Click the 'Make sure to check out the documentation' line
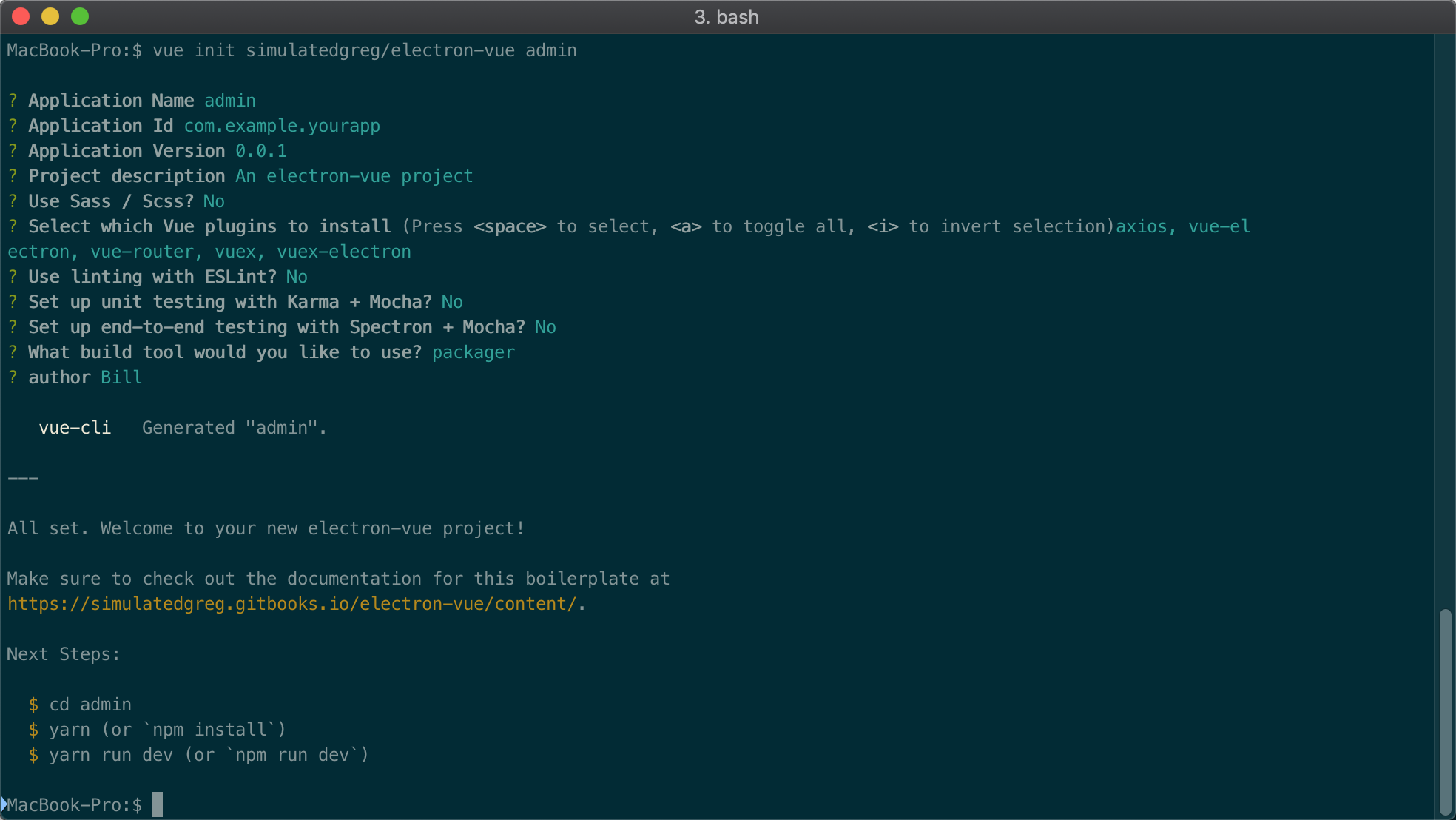Image resolution: width=1456 pixels, height=820 pixels. pyautogui.click(x=338, y=579)
